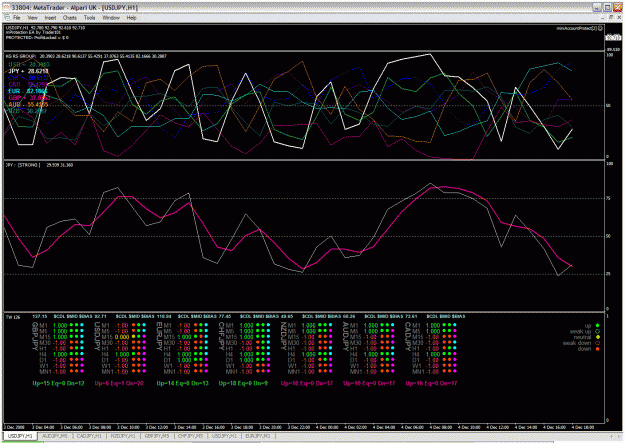Click the expert advisor smiley icon
The width and height of the screenshot is (625, 443).
600,28
